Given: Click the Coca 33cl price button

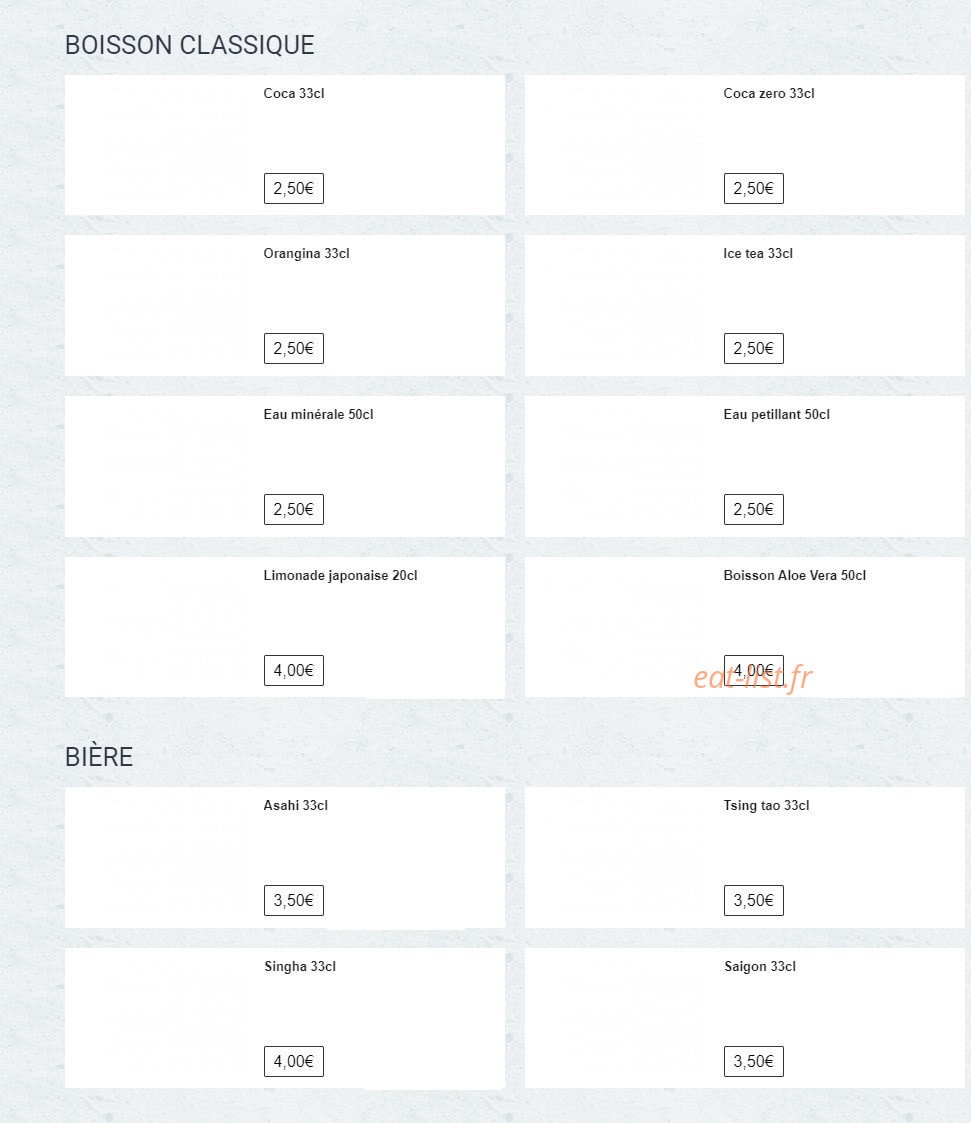Looking at the screenshot, I should (x=294, y=188).
